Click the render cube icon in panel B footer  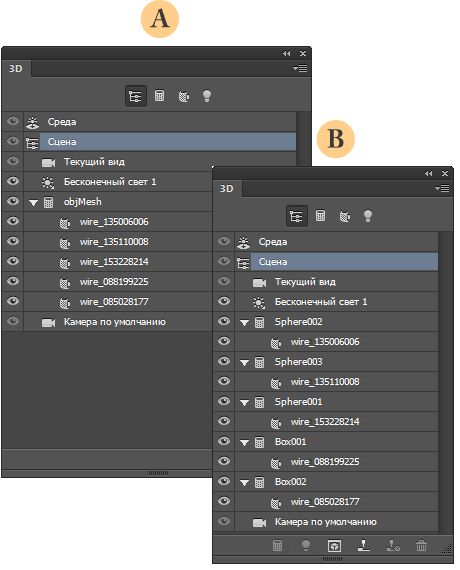click(x=334, y=546)
